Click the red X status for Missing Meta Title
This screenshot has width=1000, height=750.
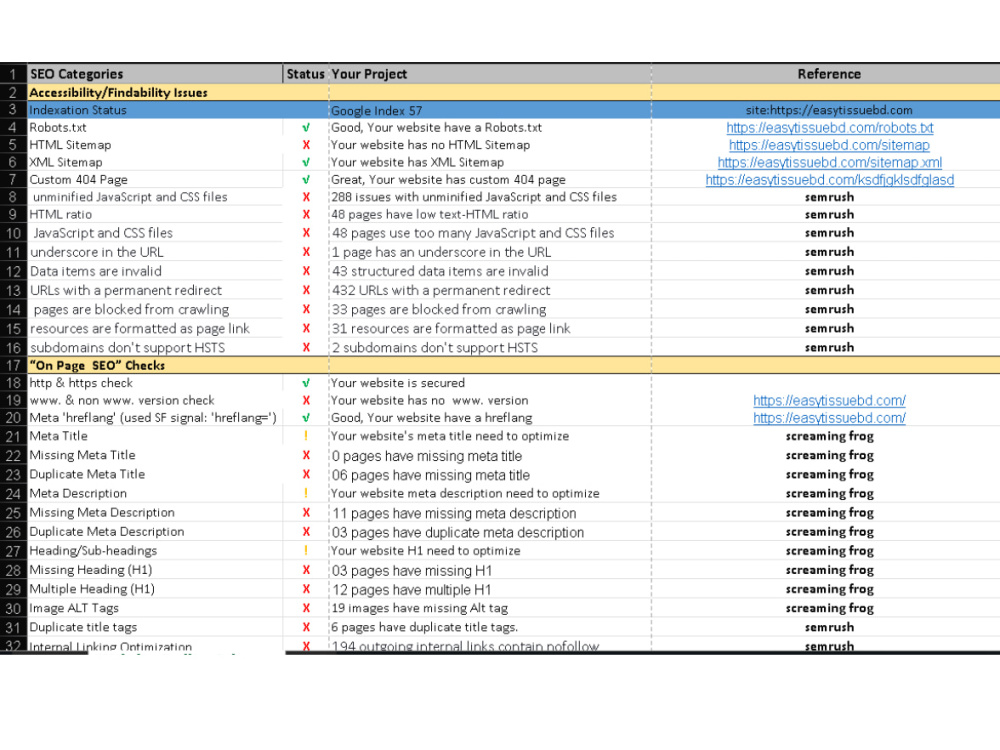coord(306,455)
